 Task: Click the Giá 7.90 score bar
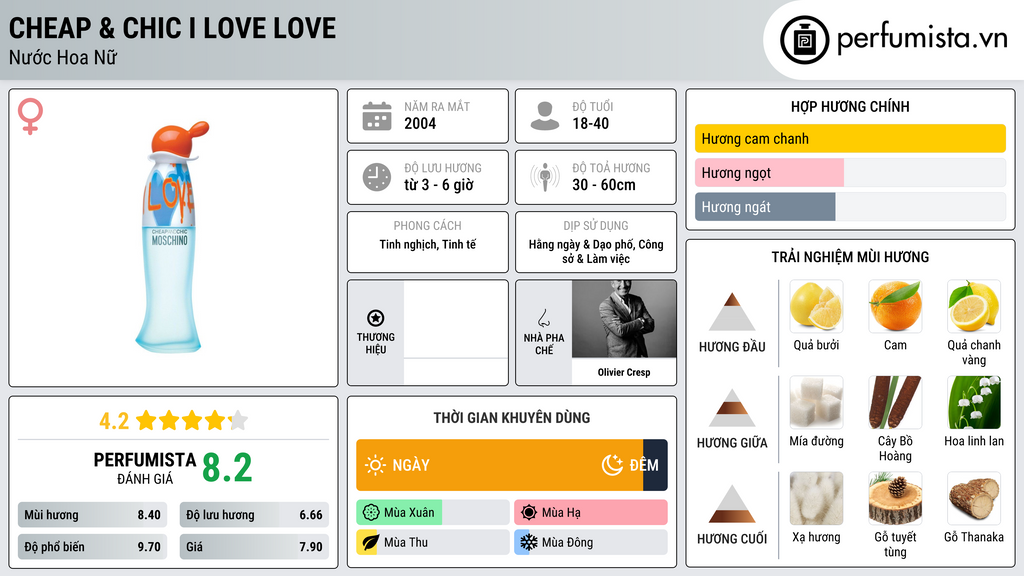(254, 547)
